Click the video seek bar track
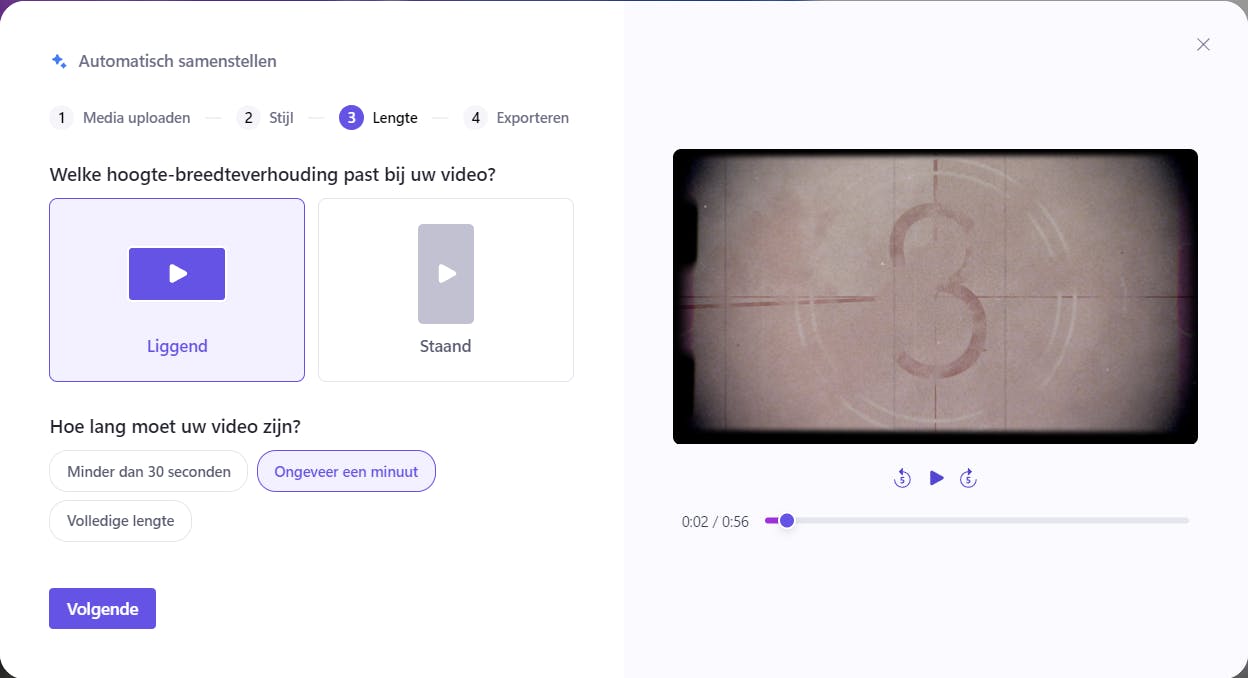This screenshot has height=678, width=1248. (977, 520)
